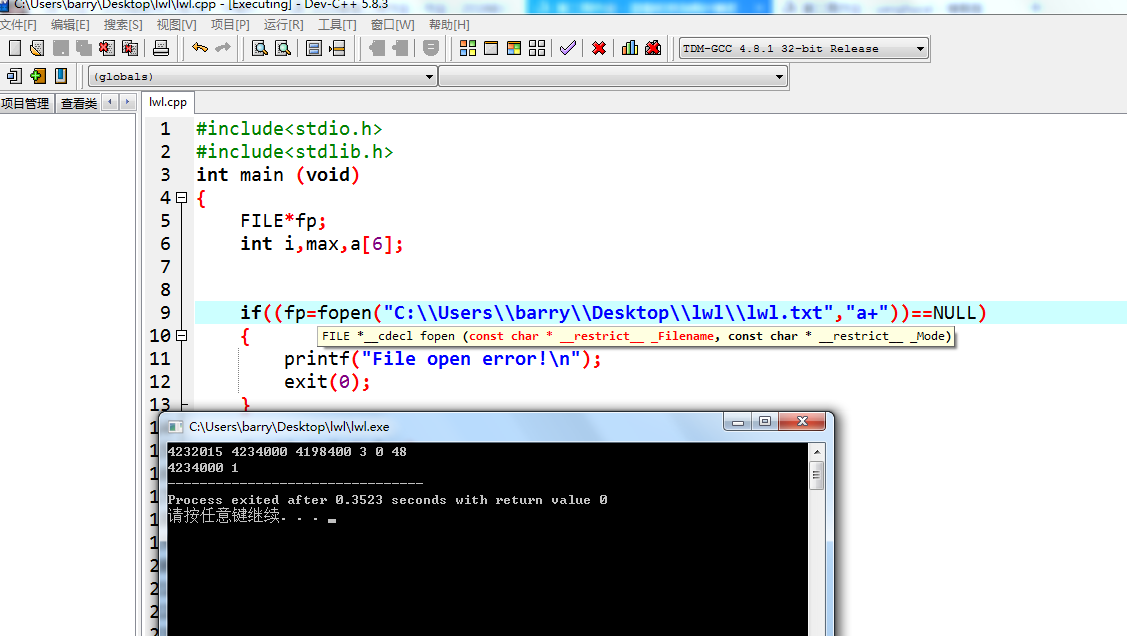Open the 视图[V] menu
1127x636 pixels.
click(x=177, y=24)
